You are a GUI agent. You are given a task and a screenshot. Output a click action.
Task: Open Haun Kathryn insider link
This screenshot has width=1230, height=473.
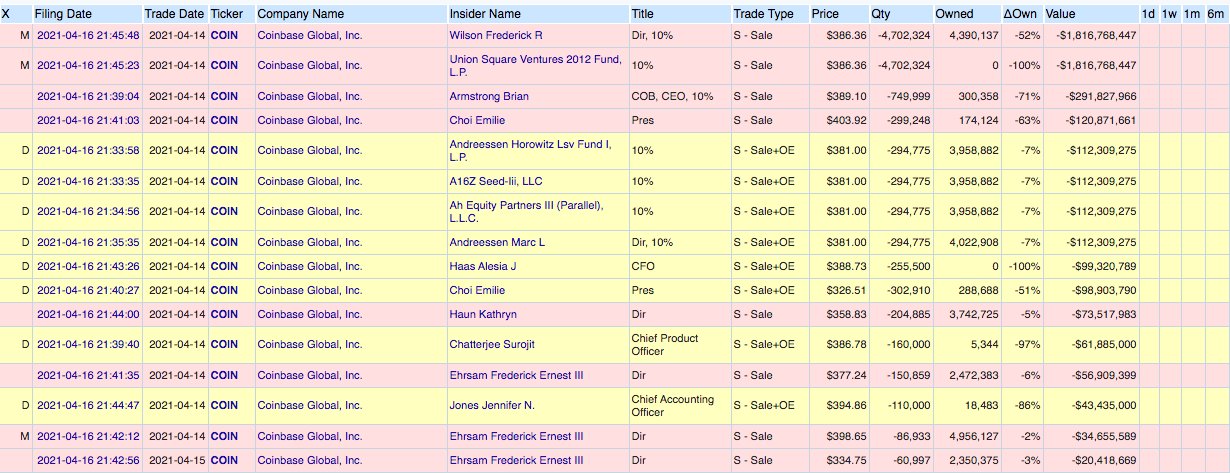click(483, 314)
